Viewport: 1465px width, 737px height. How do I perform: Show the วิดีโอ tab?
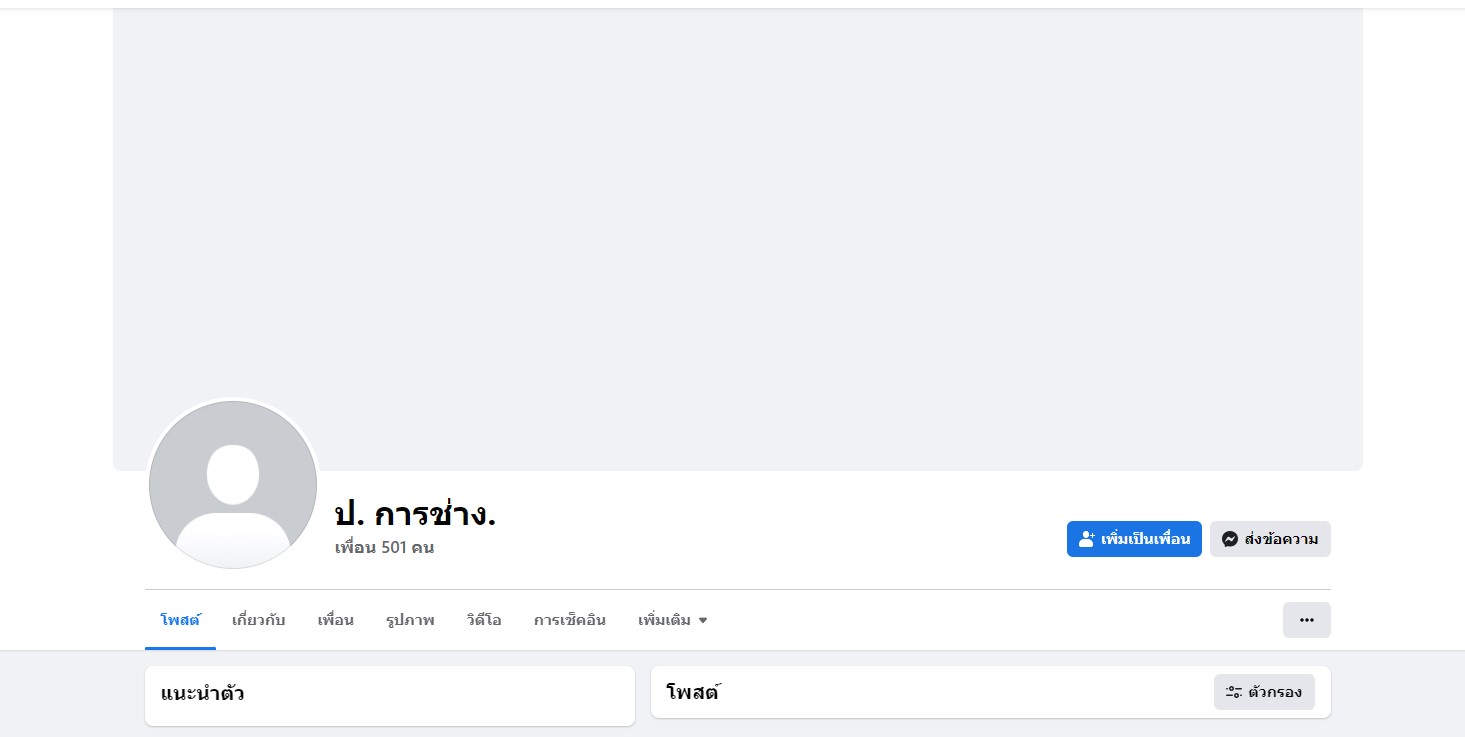(x=484, y=620)
